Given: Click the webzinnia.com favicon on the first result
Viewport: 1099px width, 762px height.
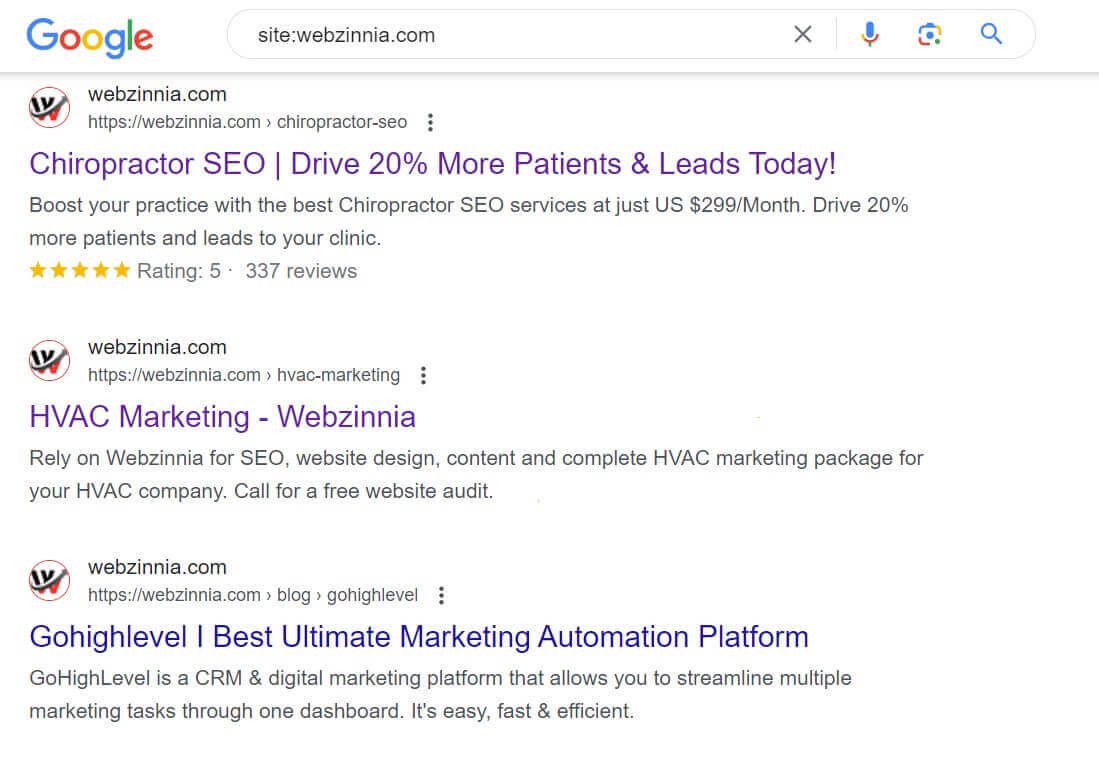Looking at the screenshot, I should pyautogui.click(x=48, y=107).
